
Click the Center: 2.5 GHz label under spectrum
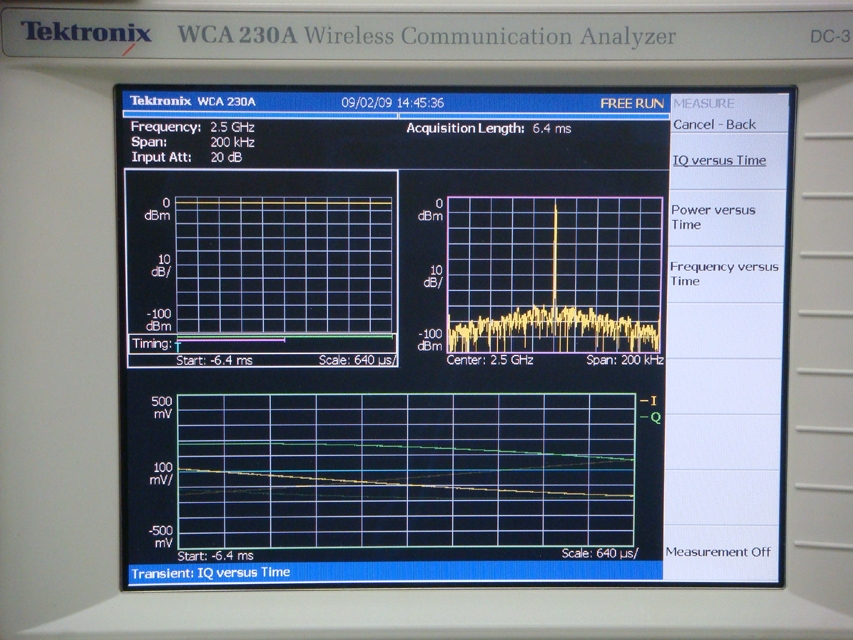(490, 360)
